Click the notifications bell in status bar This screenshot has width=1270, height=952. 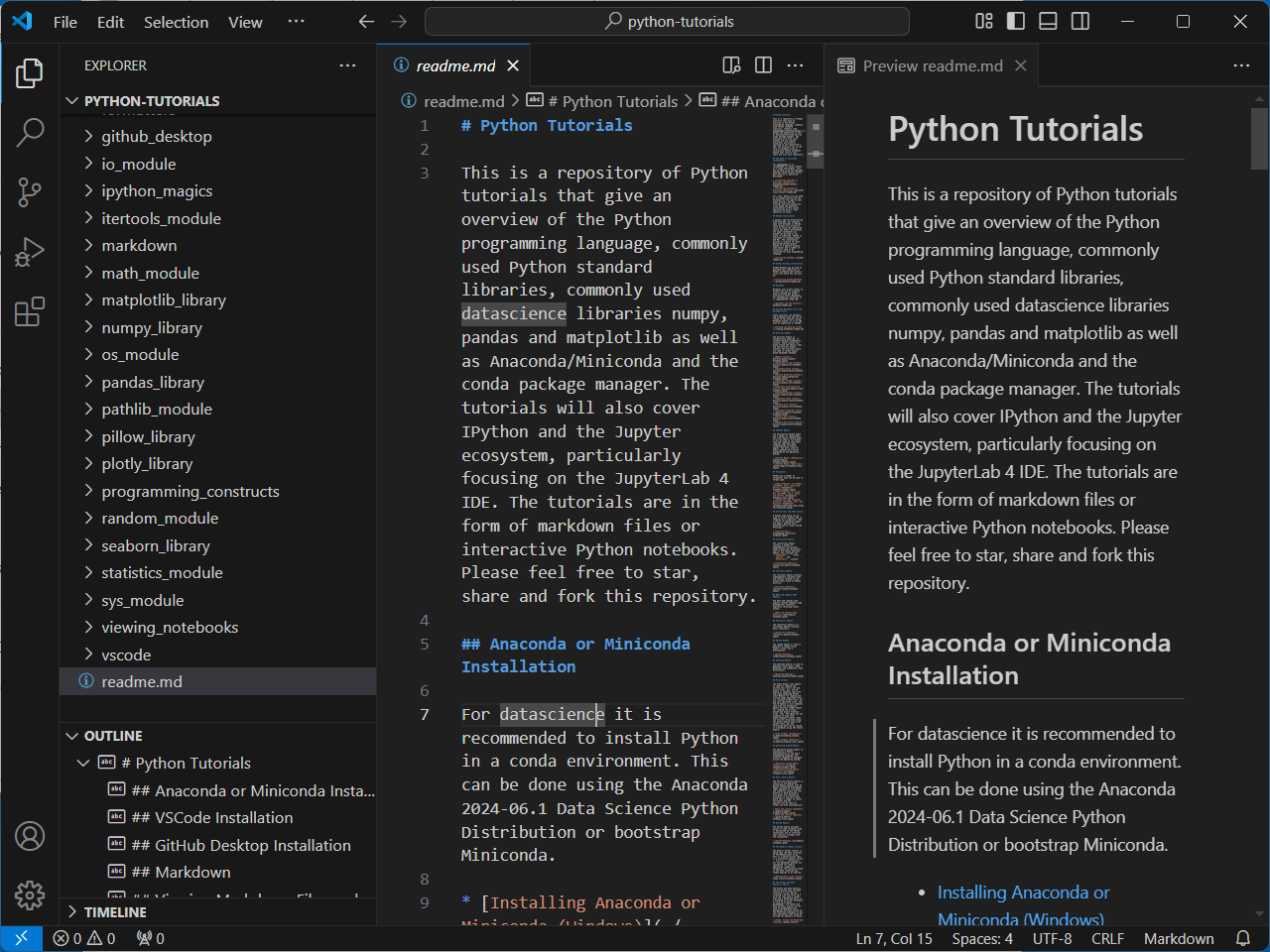(1242, 938)
